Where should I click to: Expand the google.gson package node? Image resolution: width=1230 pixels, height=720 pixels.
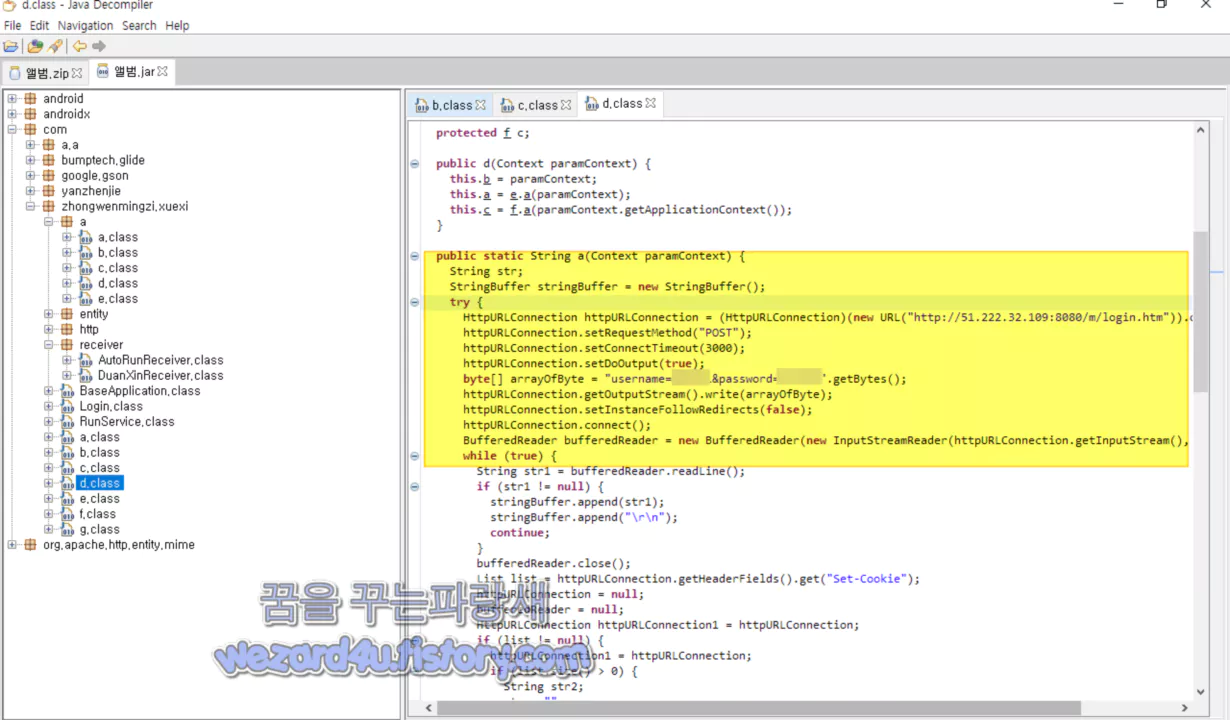coord(31,176)
